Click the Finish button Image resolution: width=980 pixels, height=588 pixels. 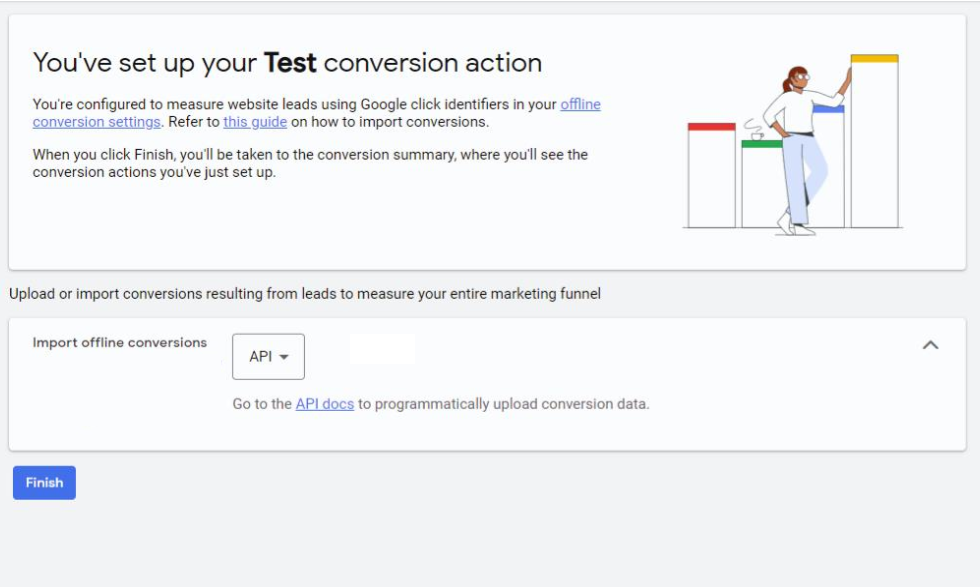[x=44, y=483]
